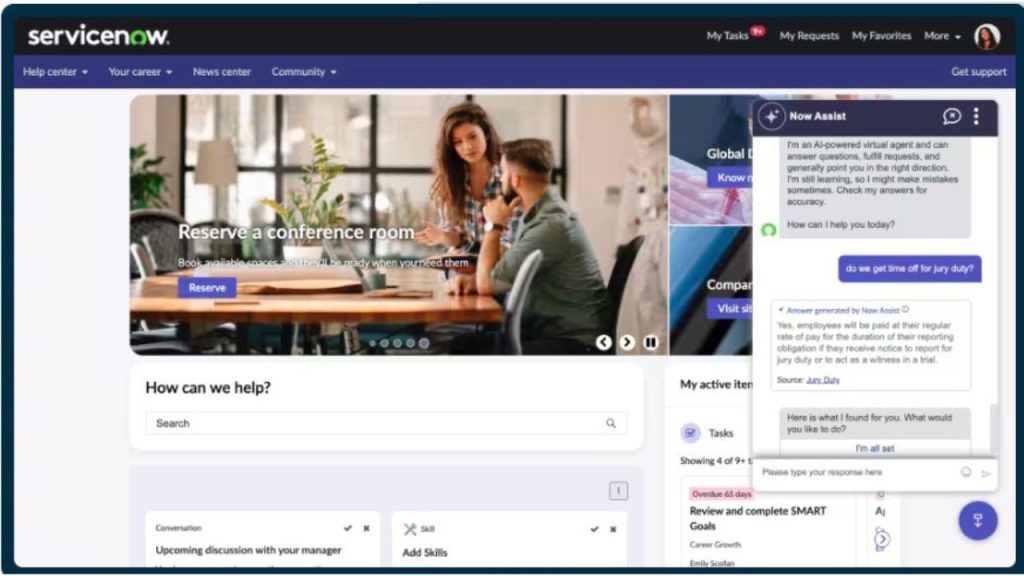The height and width of the screenshot is (576, 1024).
Task: Open the More dropdown
Action: tap(942, 36)
